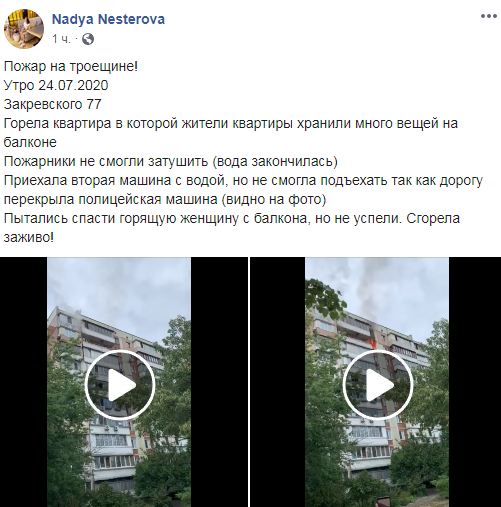
Task: Click the line starting "Пытались спасти"
Action: click(232, 219)
